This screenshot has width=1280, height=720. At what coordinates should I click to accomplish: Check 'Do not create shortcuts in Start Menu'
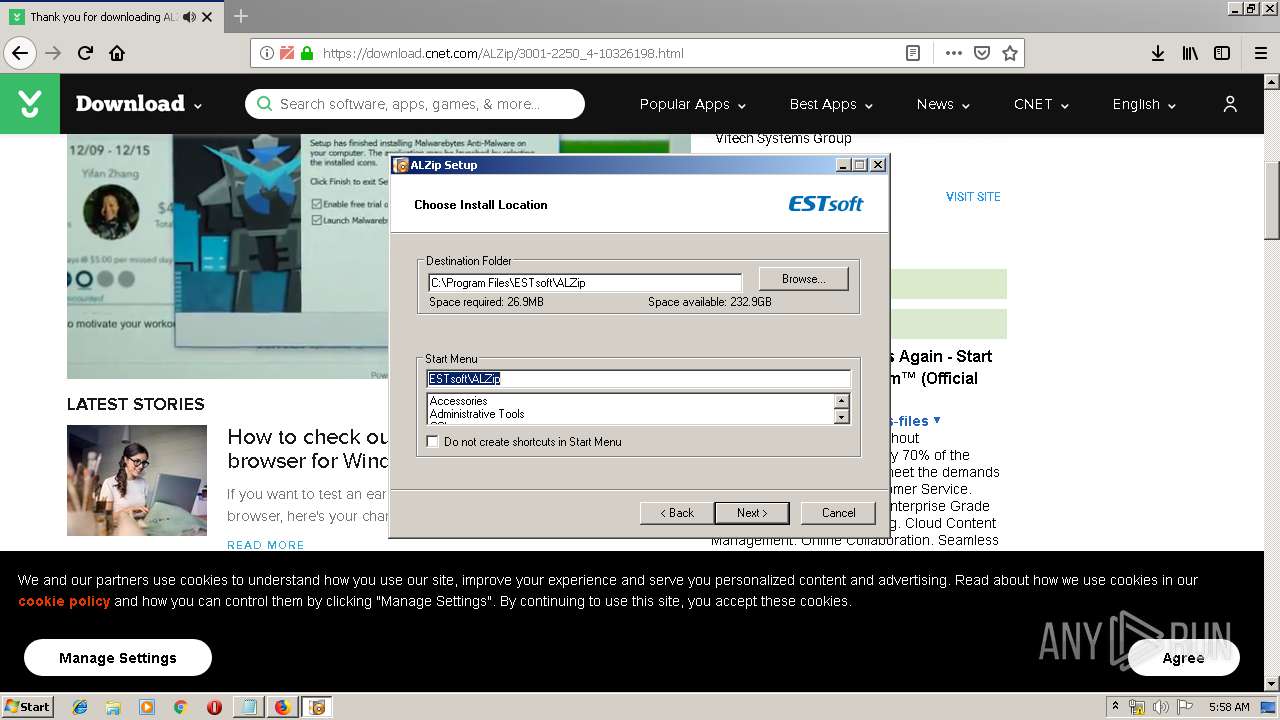433,441
